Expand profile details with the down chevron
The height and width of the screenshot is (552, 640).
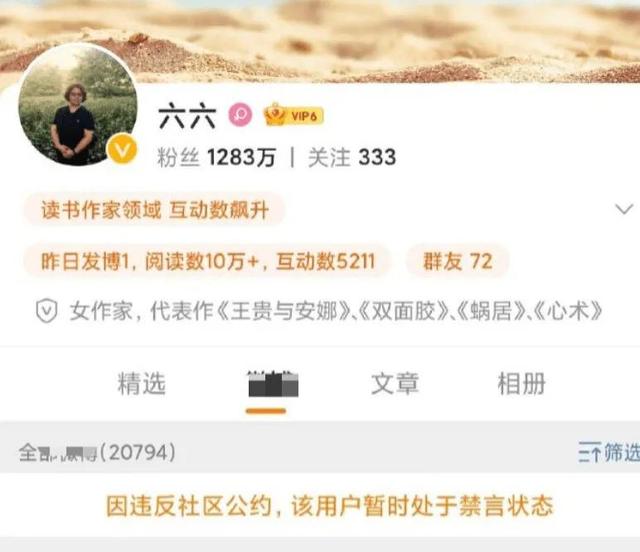pos(624,209)
